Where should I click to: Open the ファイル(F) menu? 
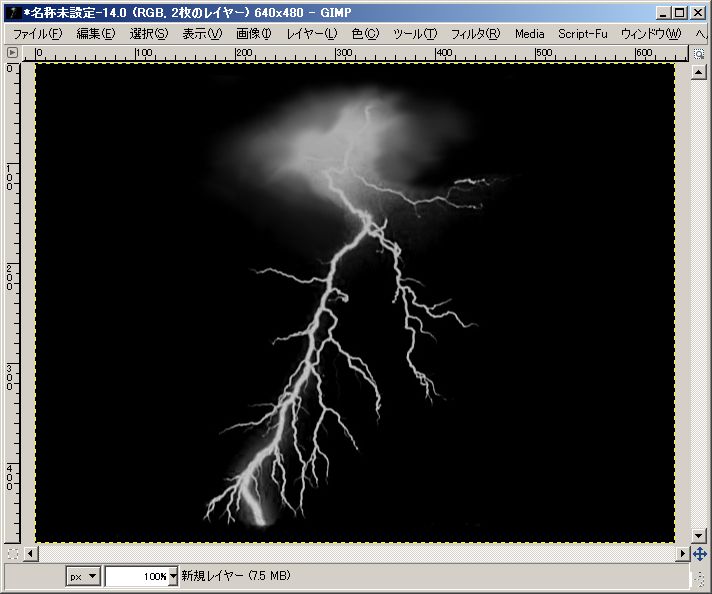coord(37,34)
